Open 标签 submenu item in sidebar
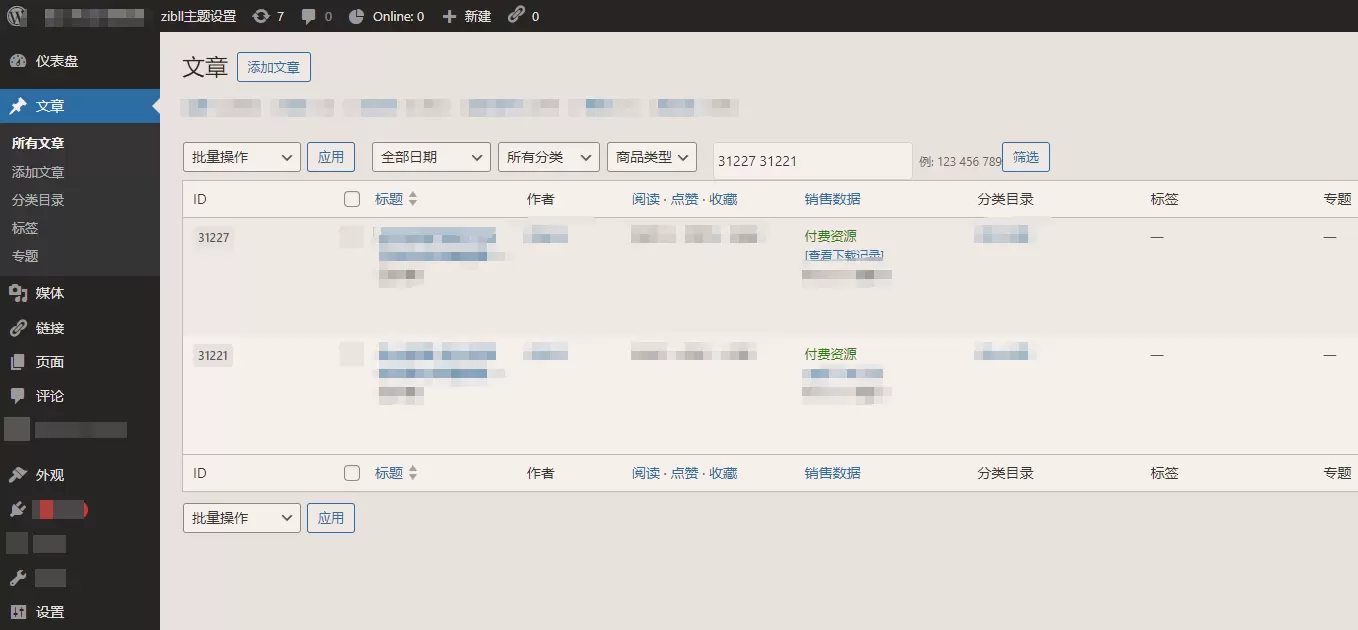1358x630 pixels. click(25, 228)
